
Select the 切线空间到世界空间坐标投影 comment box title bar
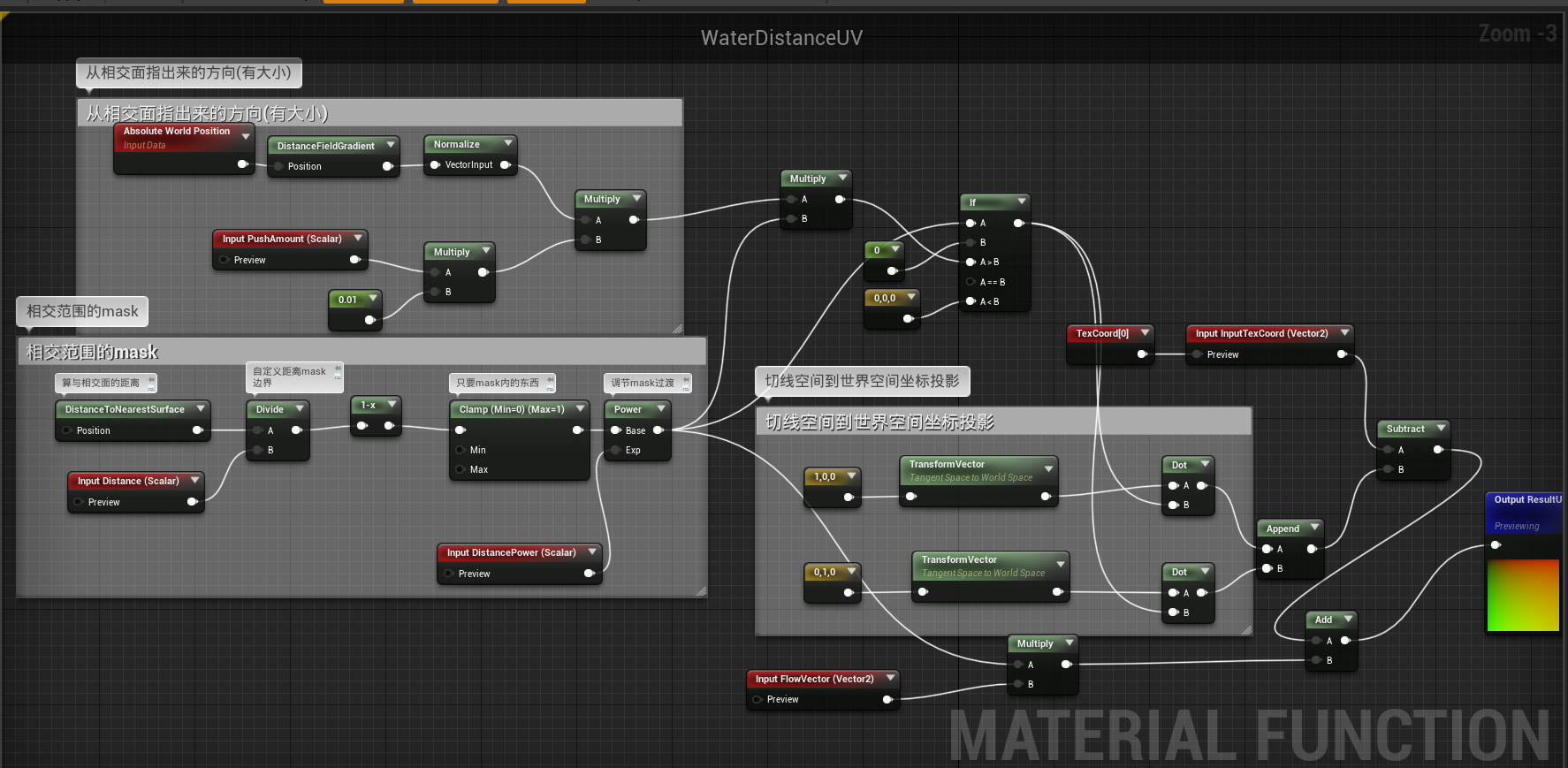[x=1003, y=422]
